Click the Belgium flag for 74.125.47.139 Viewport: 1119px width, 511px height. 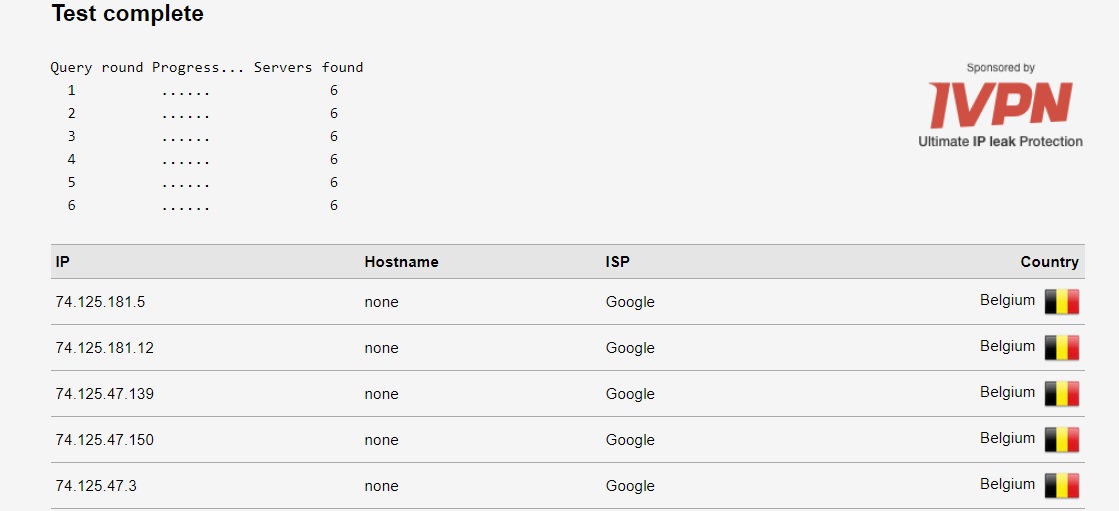tap(1062, 394)
